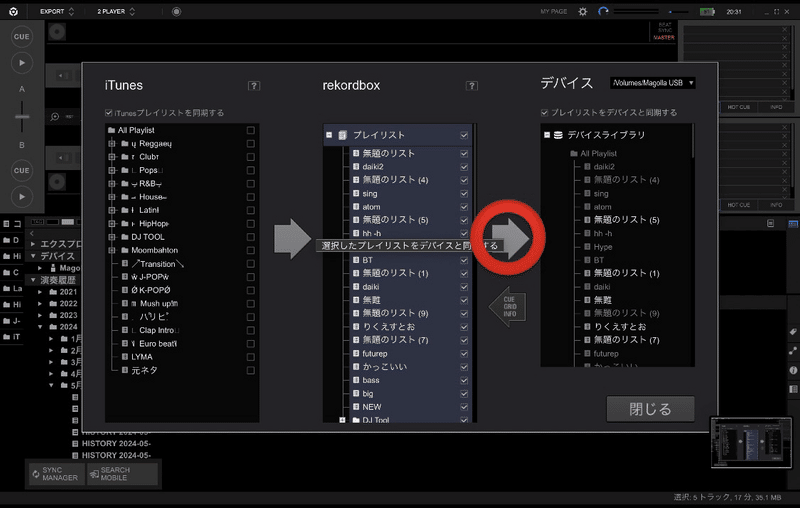This screenshot has height=508, width=800.
Task: Open the rekordbox panel help question mark
Action: 471,86
